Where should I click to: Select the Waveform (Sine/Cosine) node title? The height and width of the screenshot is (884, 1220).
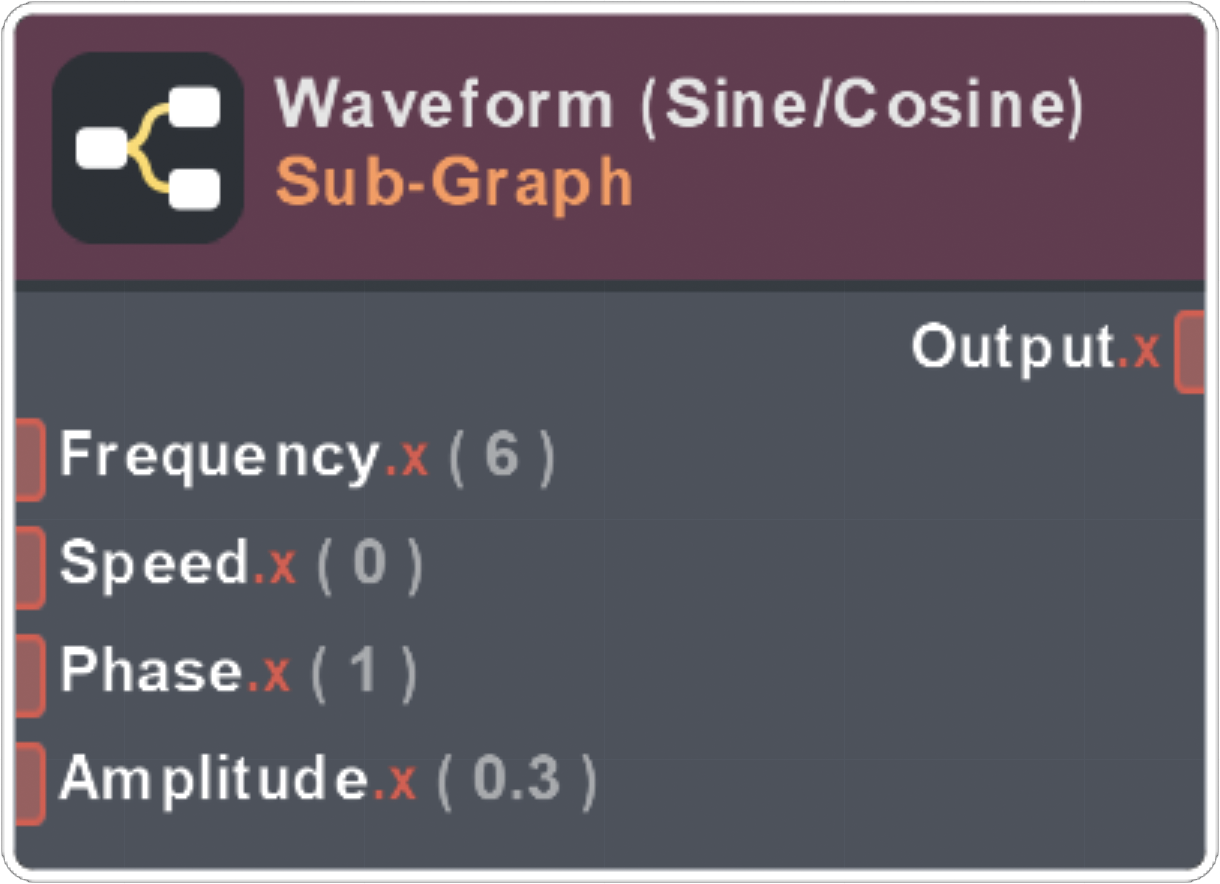pyautogui.click(x=679, y=104)
